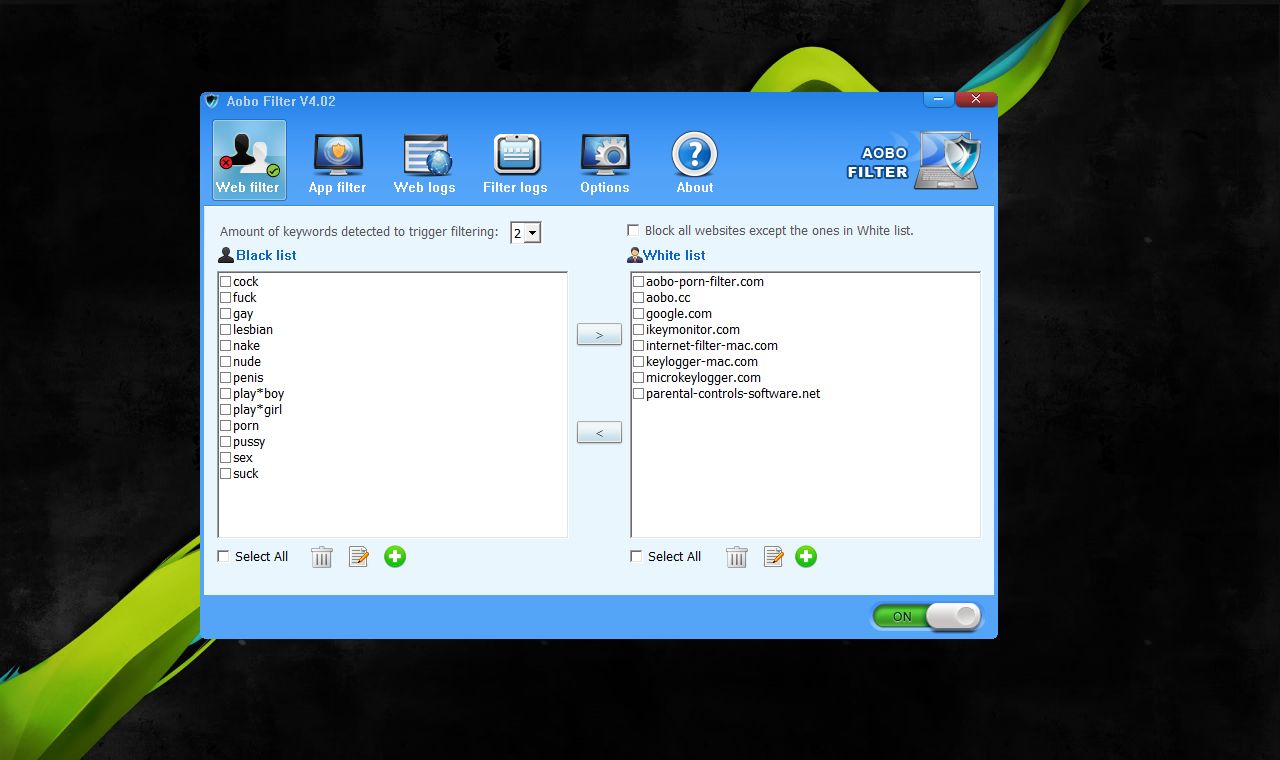Screen dimensions: 1280x760
Task: Edit Black list entry with notepad icon
Action: click(x=359, y=557)
